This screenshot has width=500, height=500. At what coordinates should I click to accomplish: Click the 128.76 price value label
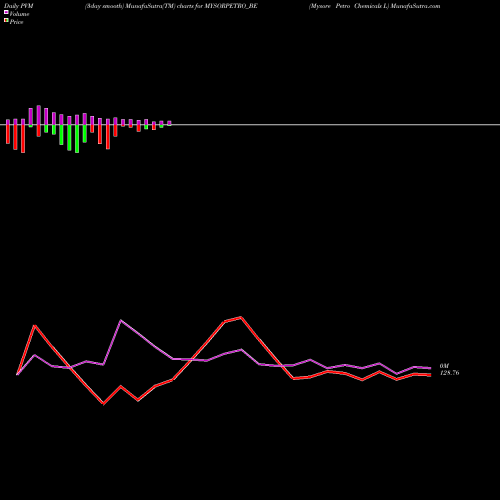point(449,373)
